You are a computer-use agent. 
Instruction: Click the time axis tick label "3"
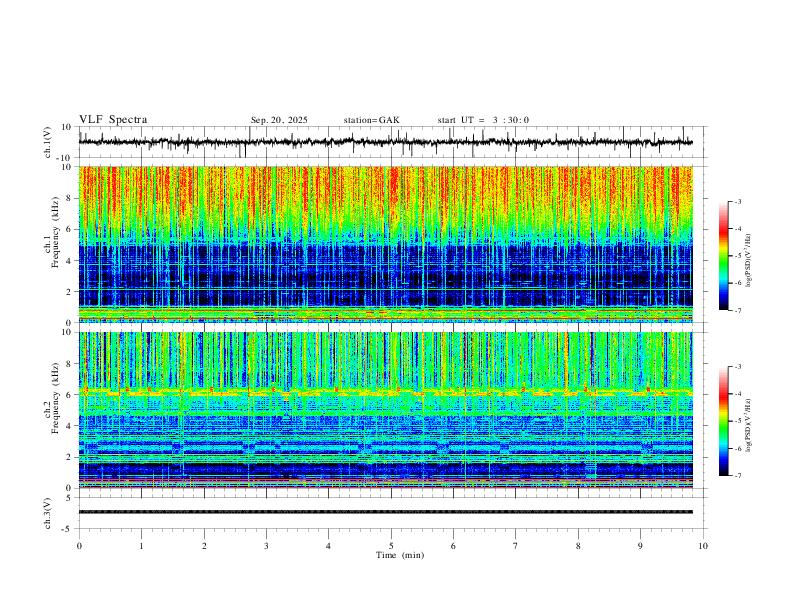tap(266, 546)
